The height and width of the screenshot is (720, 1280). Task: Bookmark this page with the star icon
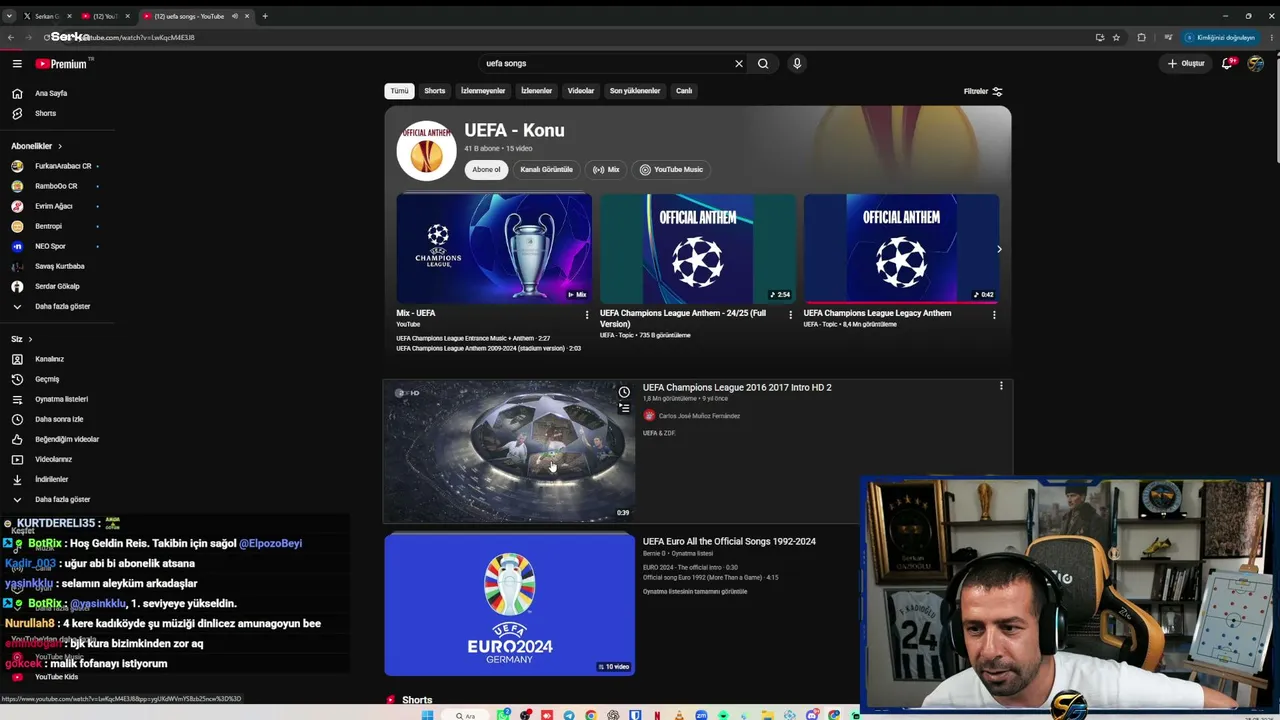point(1116,37)
